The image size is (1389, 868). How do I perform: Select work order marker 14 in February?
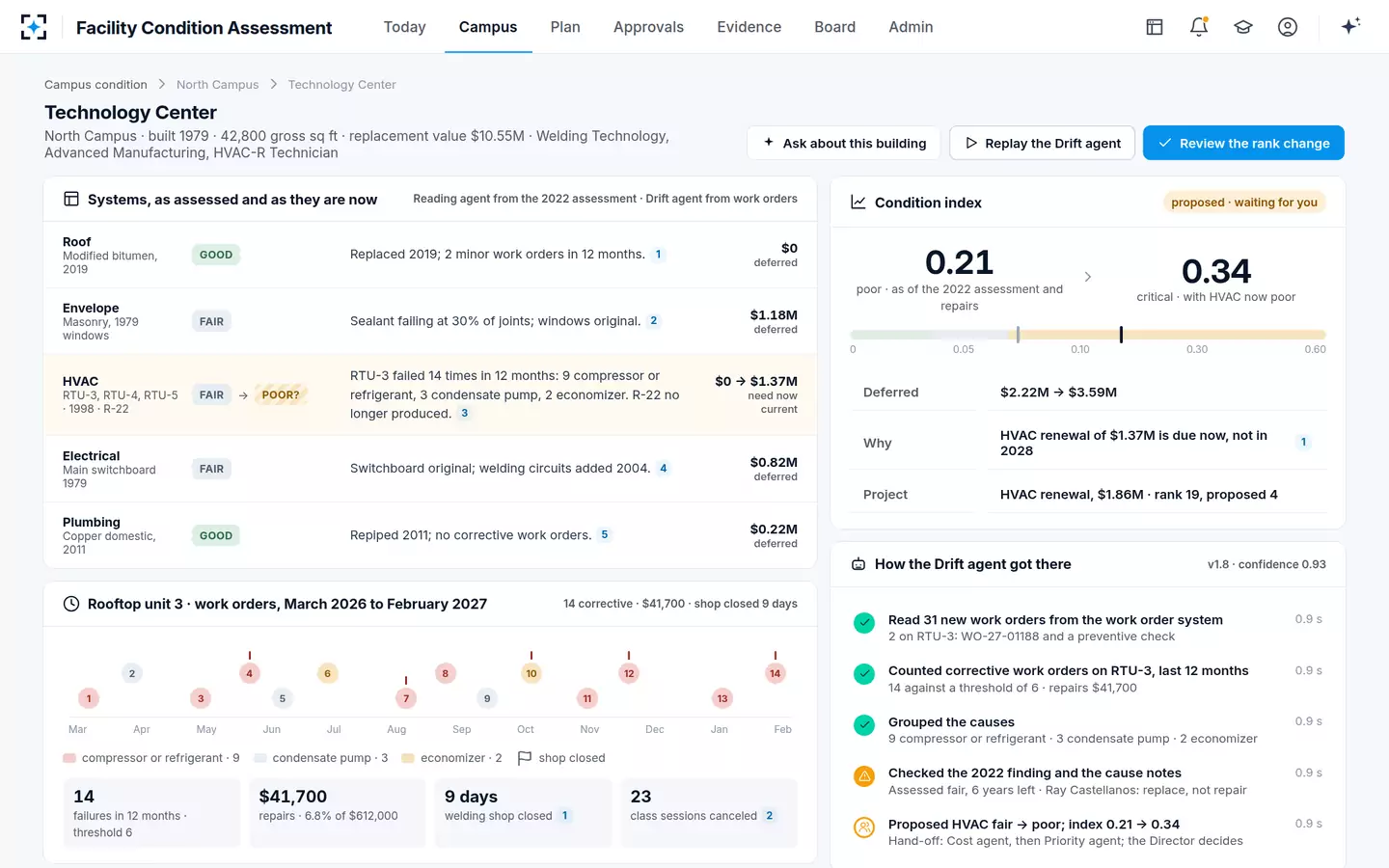(776, 673)
